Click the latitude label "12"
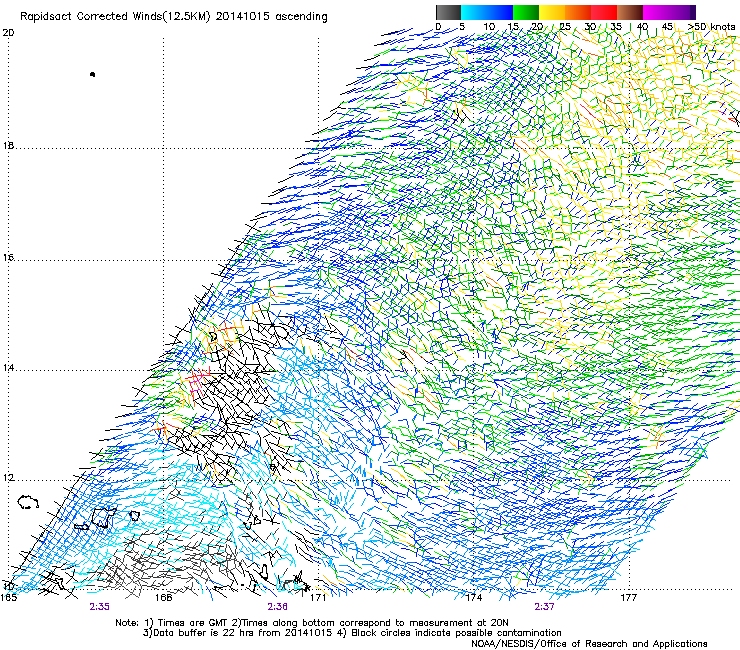Screen dimensions: 740x650 click(8, 478)
